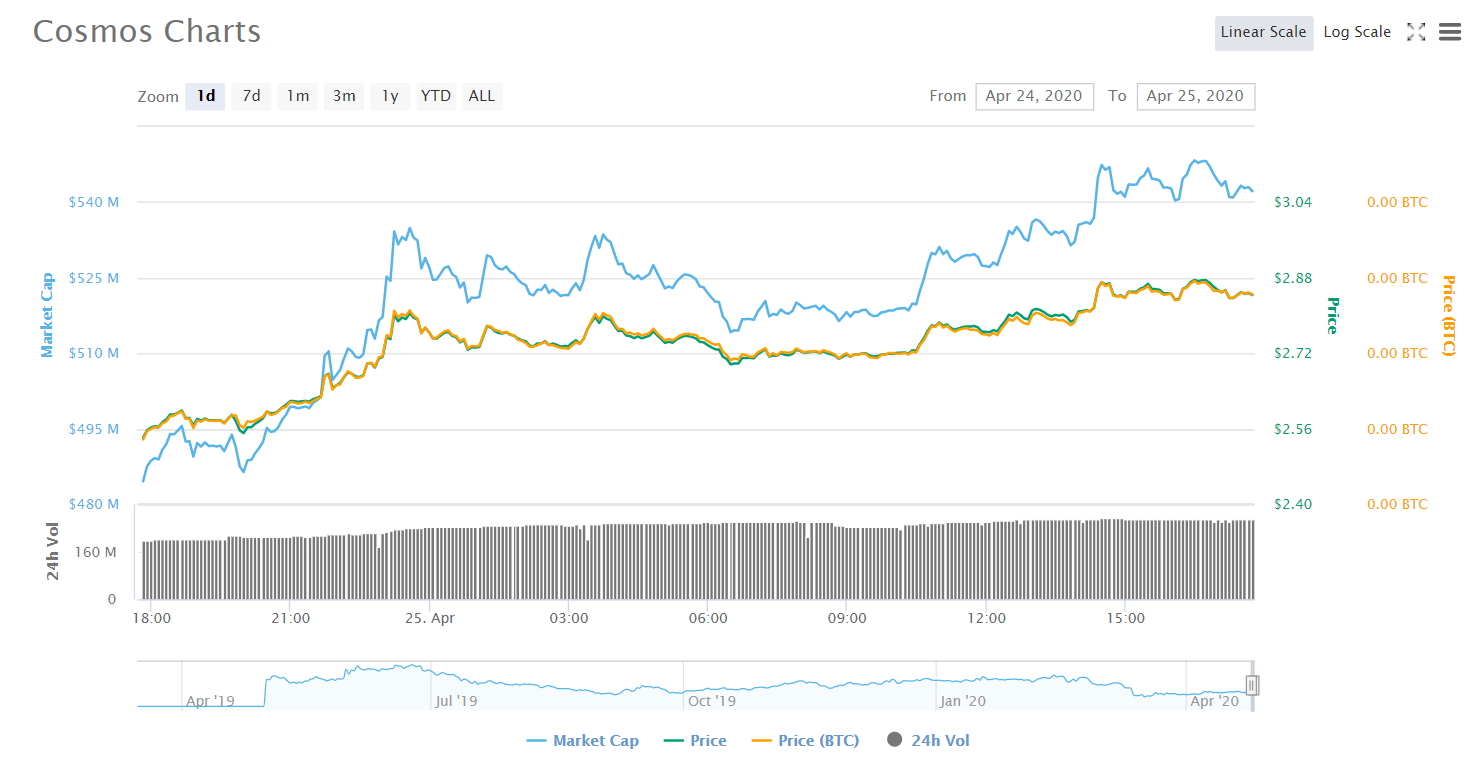Click the navigator right range handle
The image size is (1483, 762).
1252,685
